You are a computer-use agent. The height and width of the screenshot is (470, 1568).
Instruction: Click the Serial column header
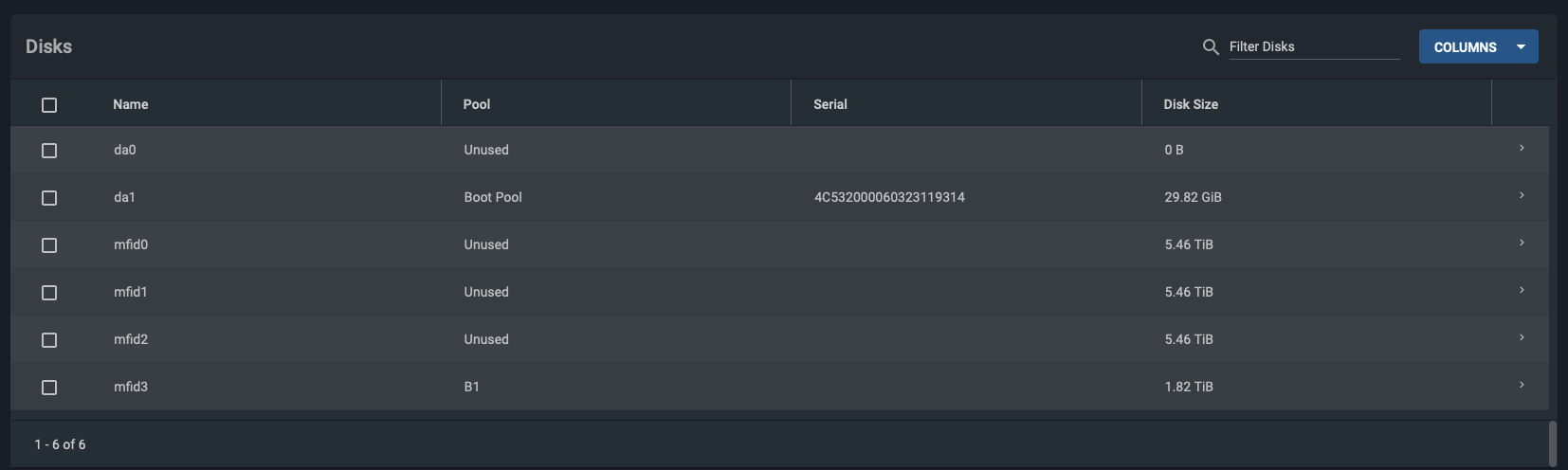pyautogui.click(x=830, y=104)
